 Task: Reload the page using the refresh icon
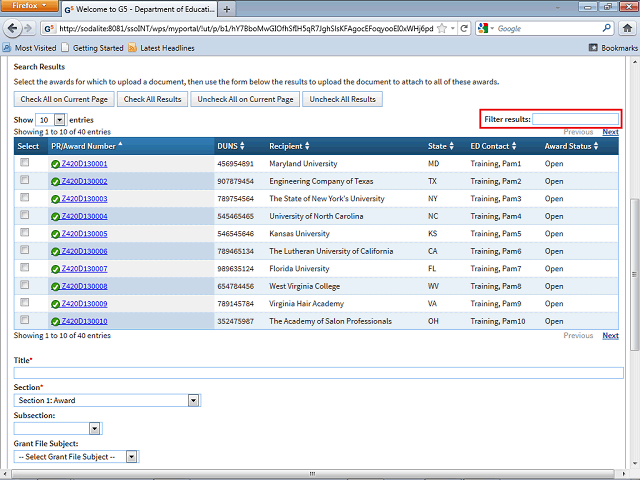(x=462, y=29)
